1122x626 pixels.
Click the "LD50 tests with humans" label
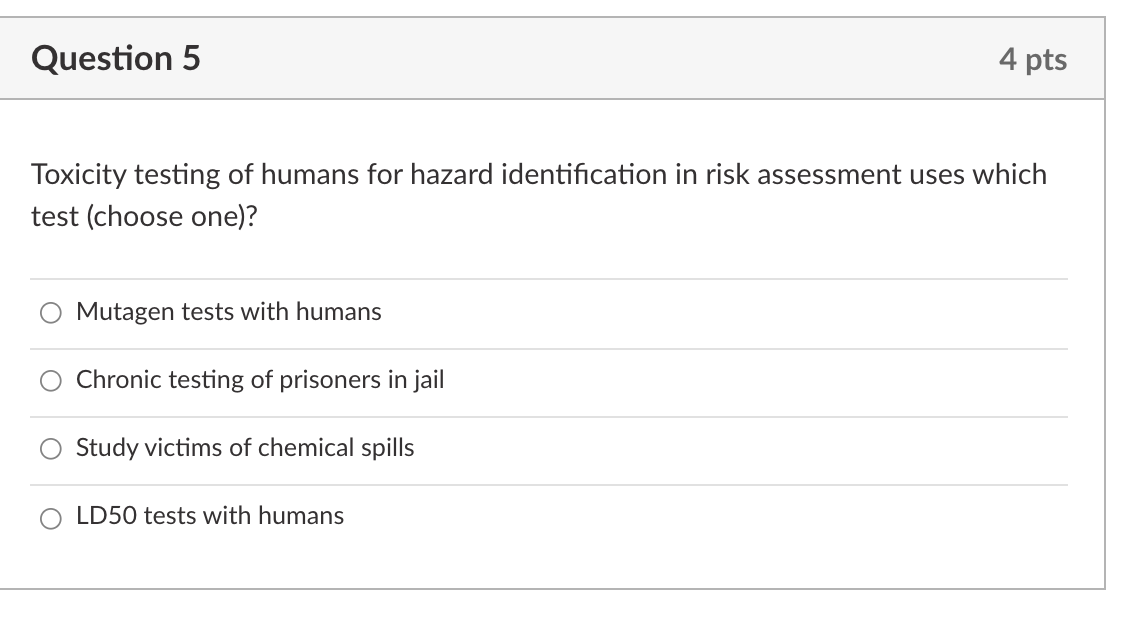[209, 516]
